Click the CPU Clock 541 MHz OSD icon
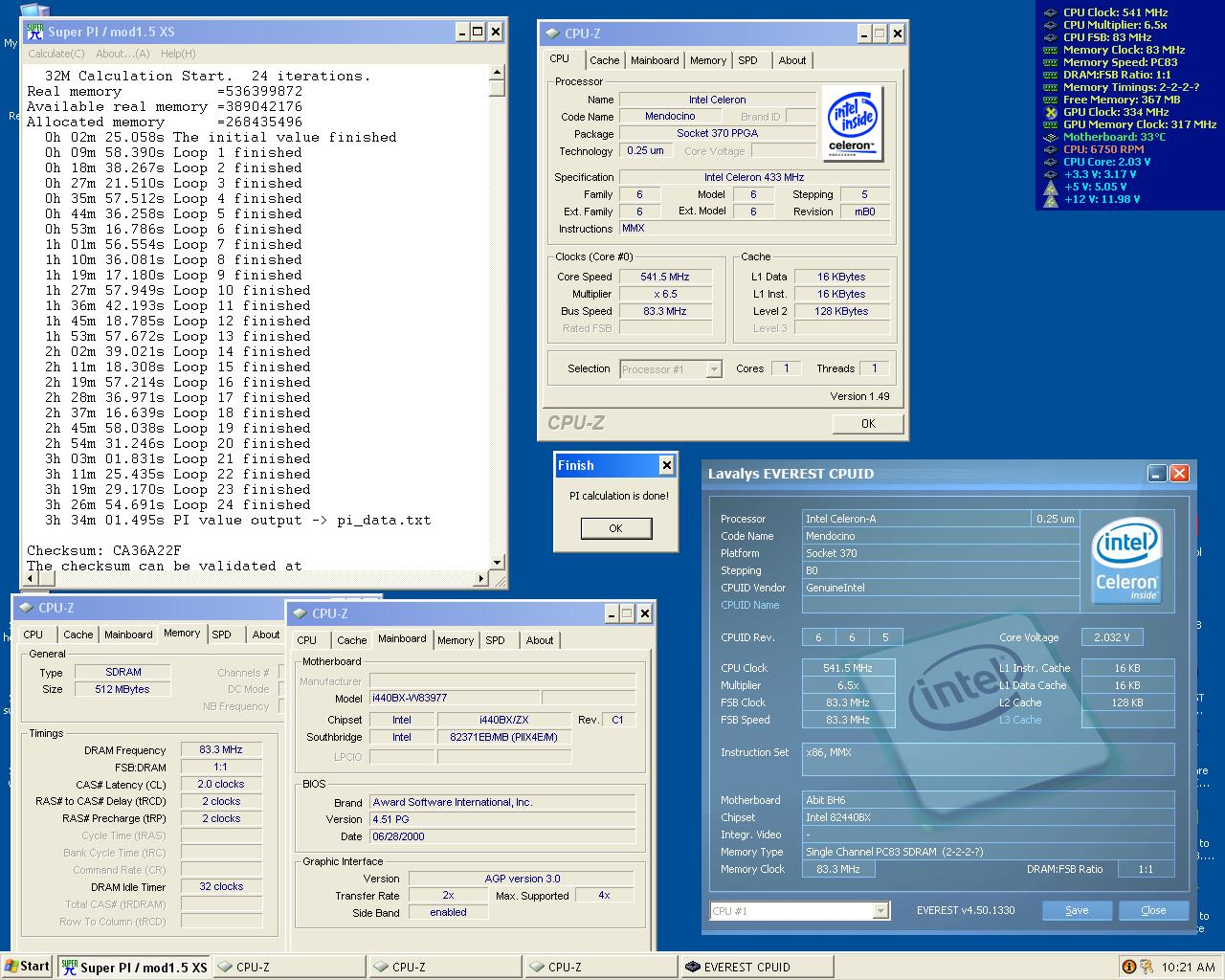This screenshot has height=980, width=1225. coord(1050,12)
